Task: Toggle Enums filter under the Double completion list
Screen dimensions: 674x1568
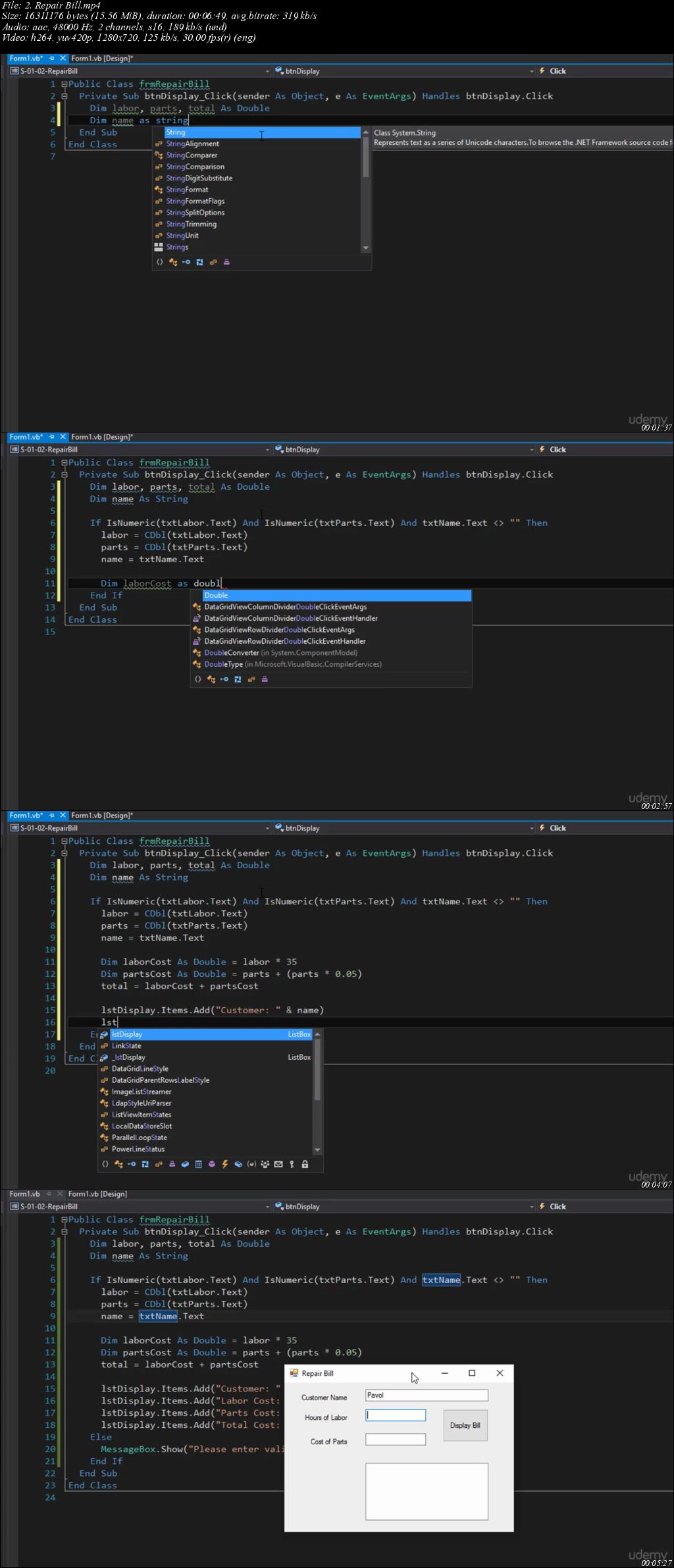Action: pyautogui.click(x=251, y=679)
